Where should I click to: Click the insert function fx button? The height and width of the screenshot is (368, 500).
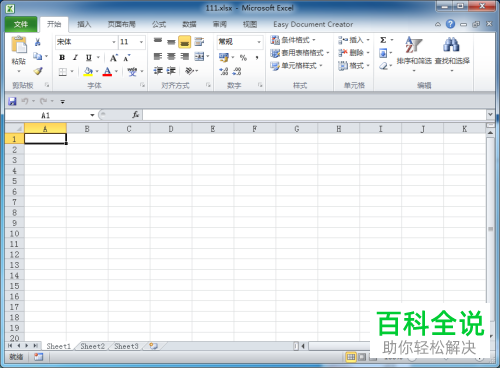coord(135,115)
